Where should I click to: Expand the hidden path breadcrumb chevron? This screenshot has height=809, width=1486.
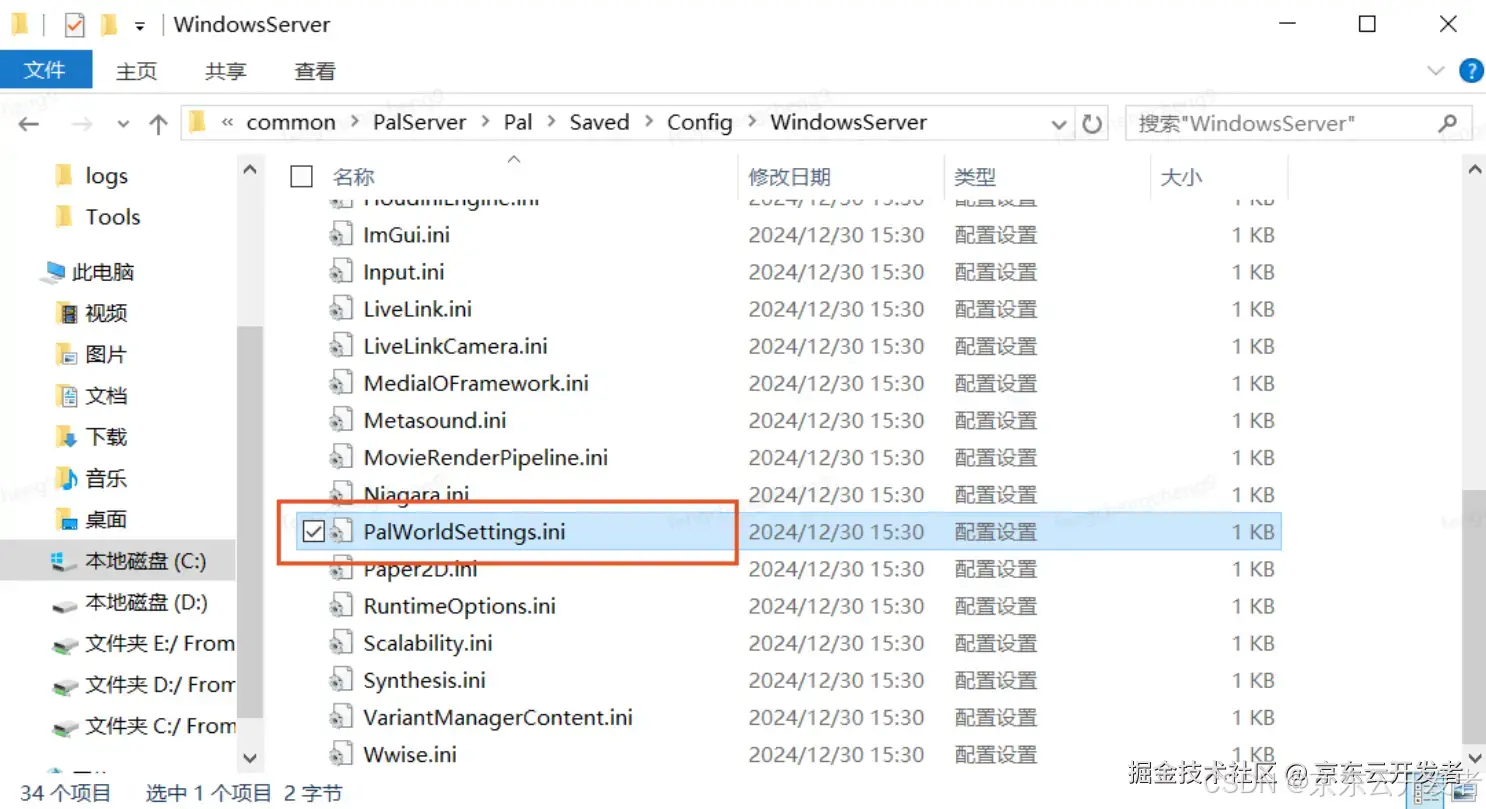[x=227, y=123]
